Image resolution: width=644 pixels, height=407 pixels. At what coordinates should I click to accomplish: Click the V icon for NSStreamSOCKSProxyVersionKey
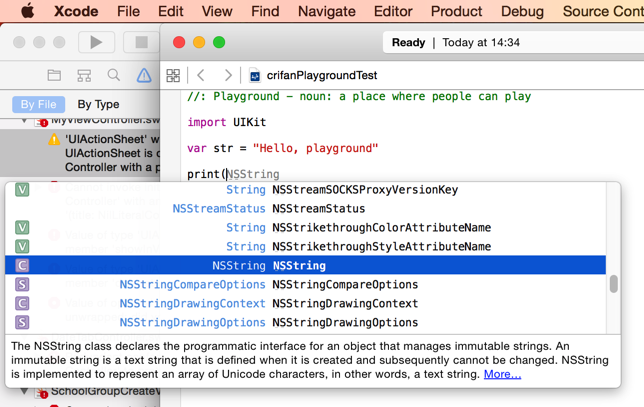(22, 190)
